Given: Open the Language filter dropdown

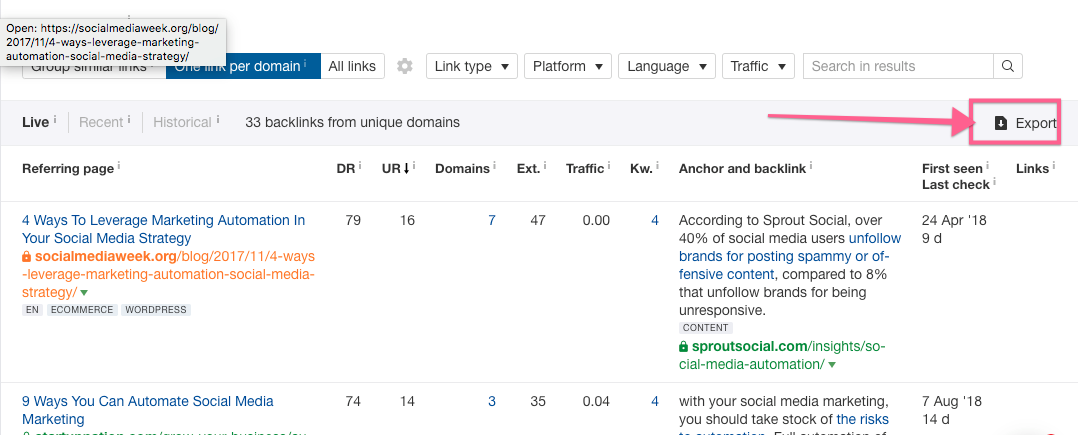Looking at the screenshot, I should [x=665, y=66].
